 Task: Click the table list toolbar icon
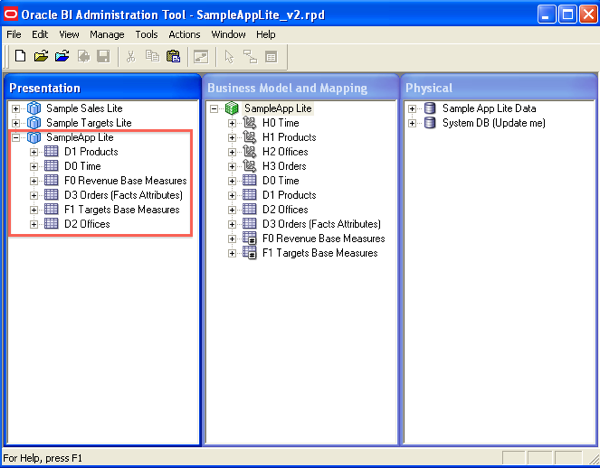coord(271,57)
